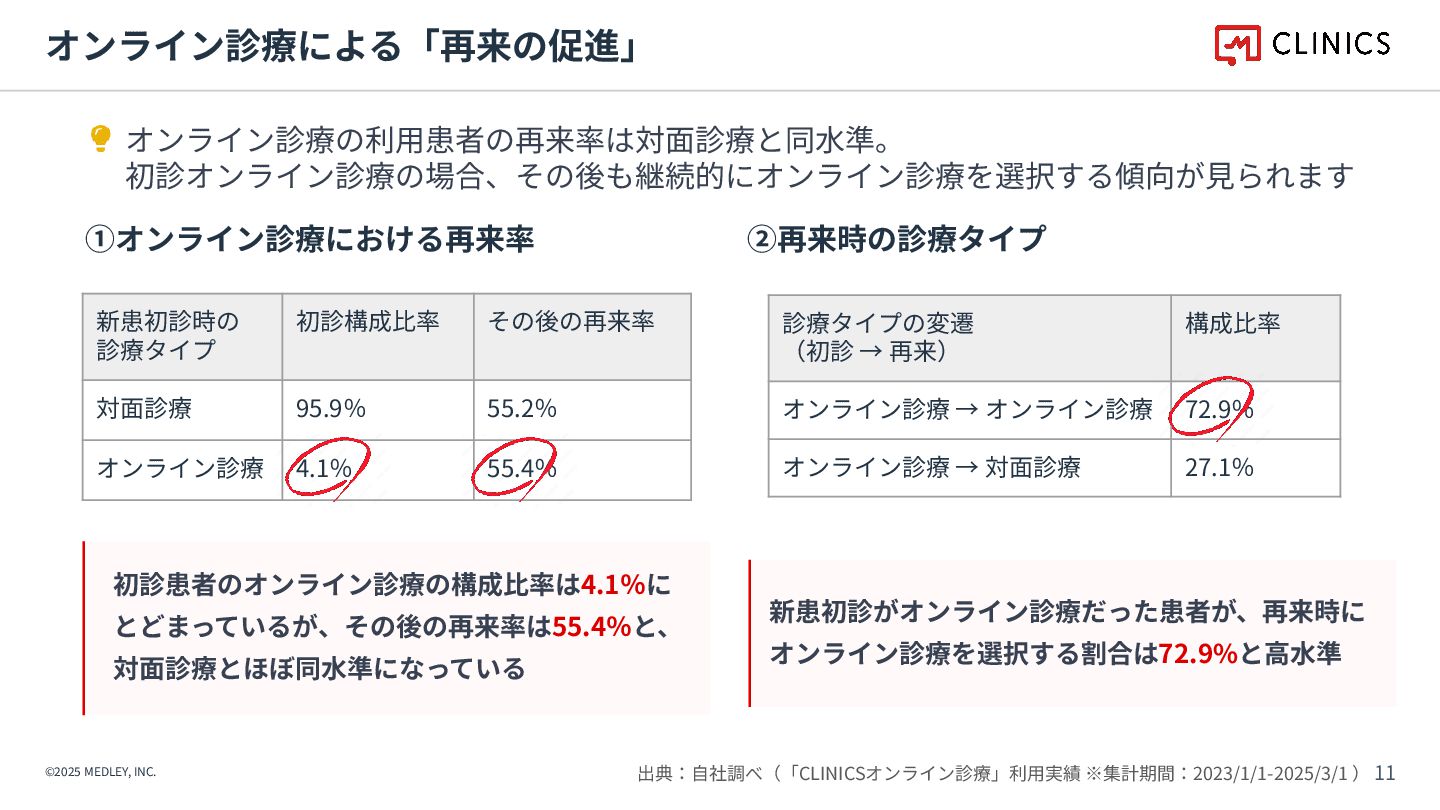Click the 95.9% table cell
This screenshot has width=1440, height=810.
click(378, 409)
